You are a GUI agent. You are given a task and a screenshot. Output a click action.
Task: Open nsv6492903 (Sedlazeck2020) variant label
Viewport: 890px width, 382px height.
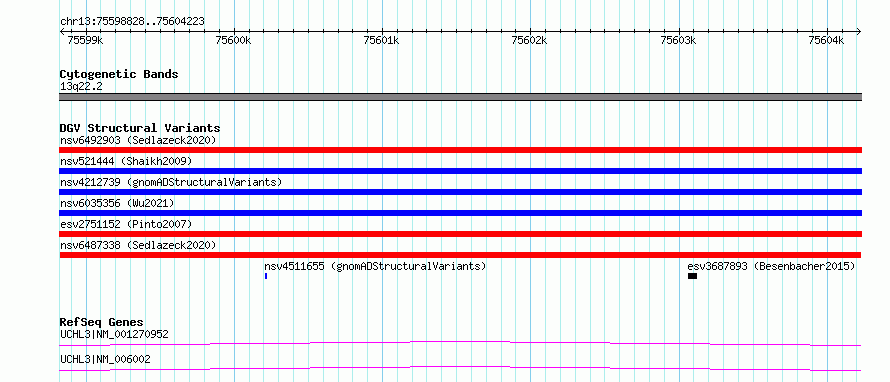138,140
